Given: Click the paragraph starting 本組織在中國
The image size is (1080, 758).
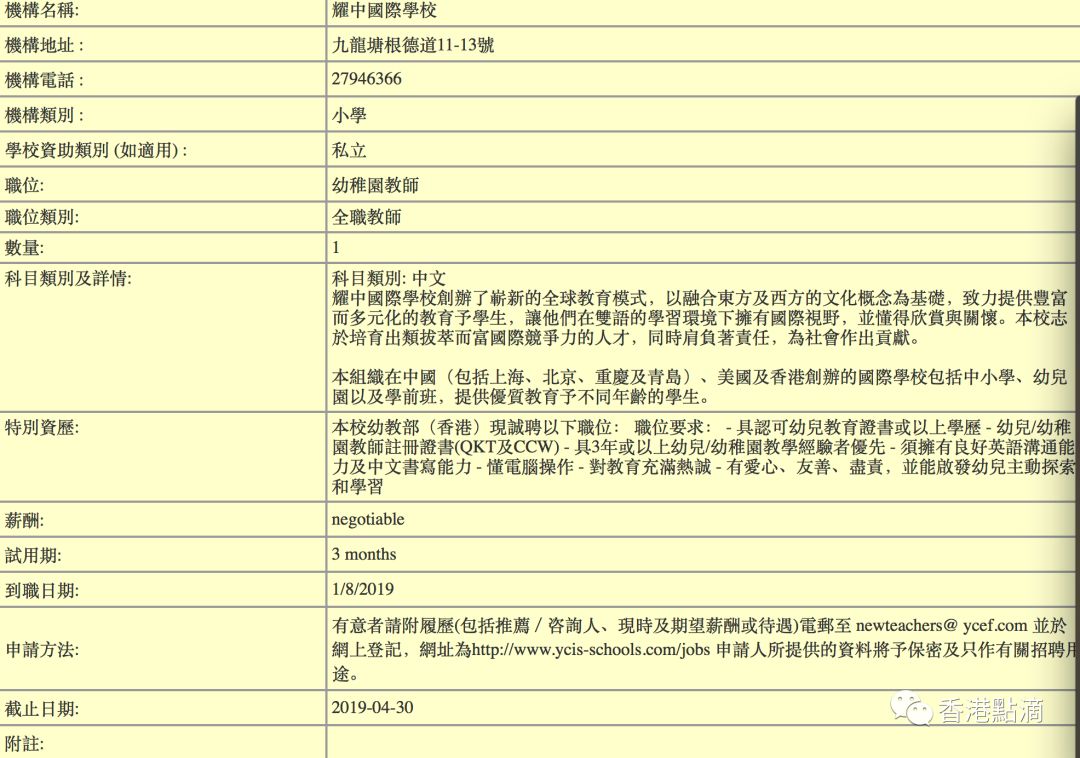Looking at the screenshot, I should pos(699,387).
